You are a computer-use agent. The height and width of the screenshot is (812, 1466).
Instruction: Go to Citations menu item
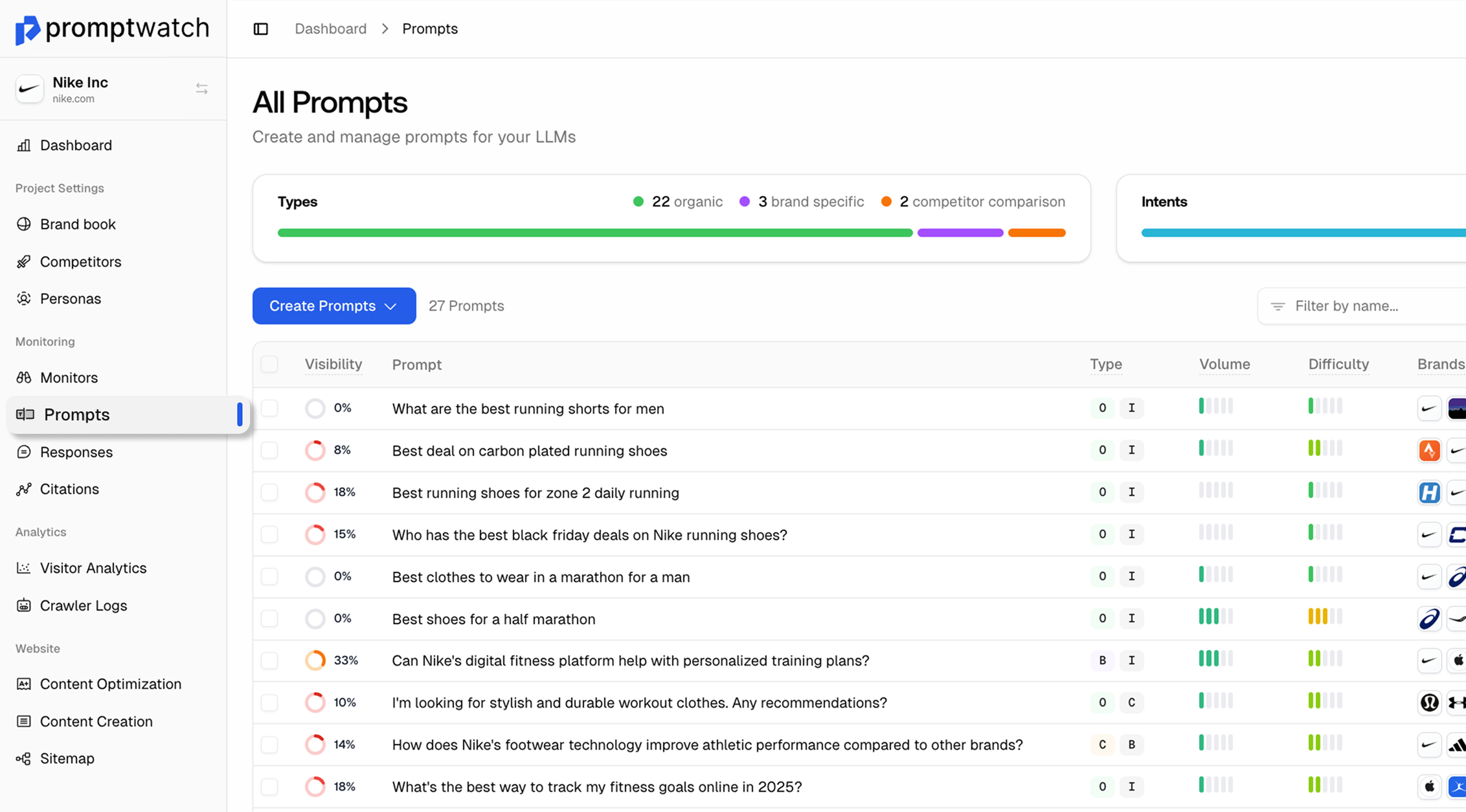click(69, 489)
